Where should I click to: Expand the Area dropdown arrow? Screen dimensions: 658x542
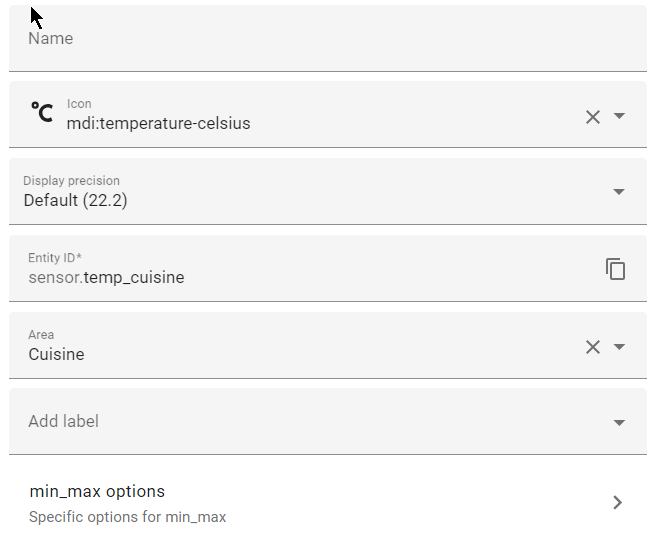point(619,347)
